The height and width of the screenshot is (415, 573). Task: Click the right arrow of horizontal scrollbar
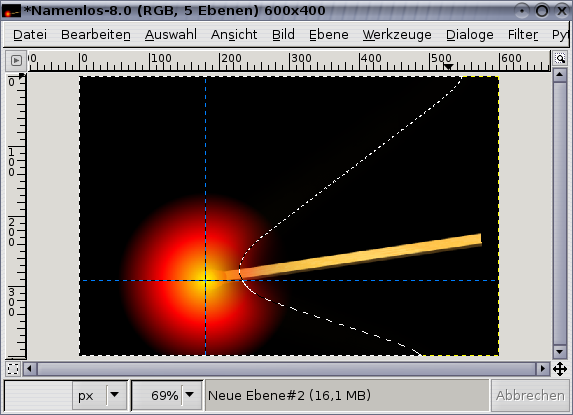pyautogui.click(x=543, y=369)
